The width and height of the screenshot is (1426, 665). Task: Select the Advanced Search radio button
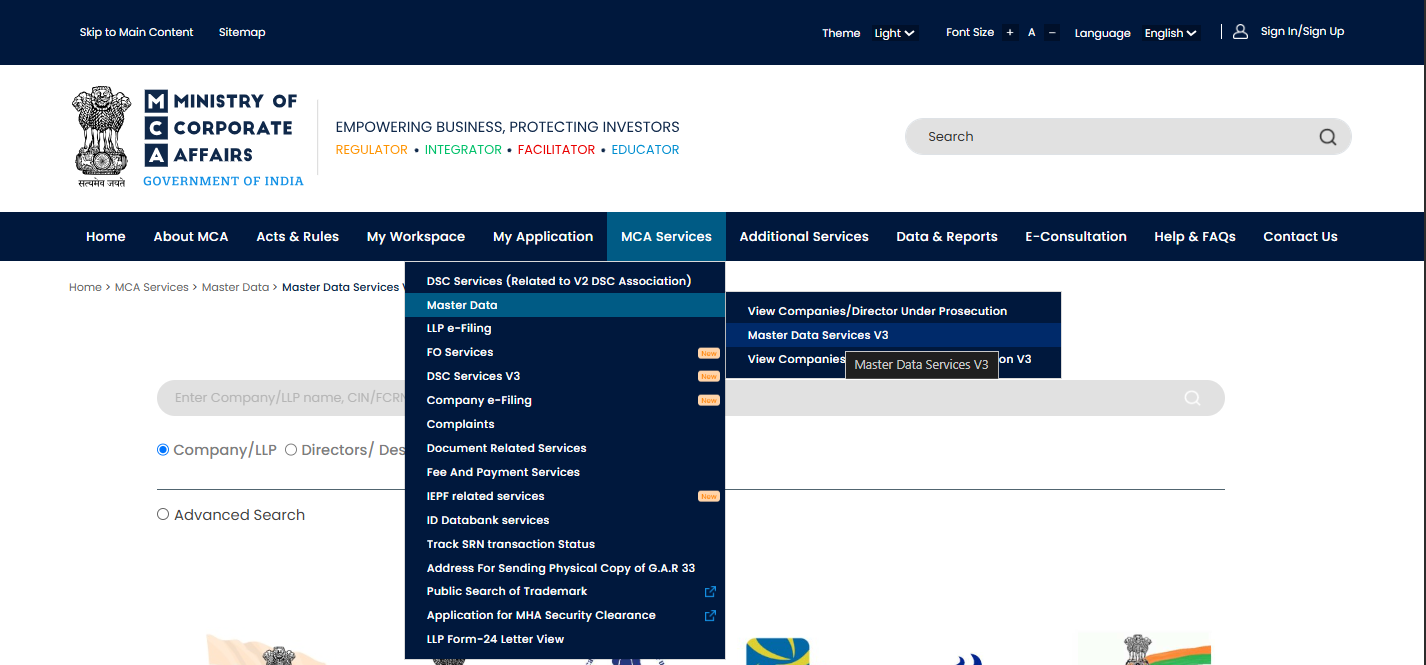tap(163, 514)
